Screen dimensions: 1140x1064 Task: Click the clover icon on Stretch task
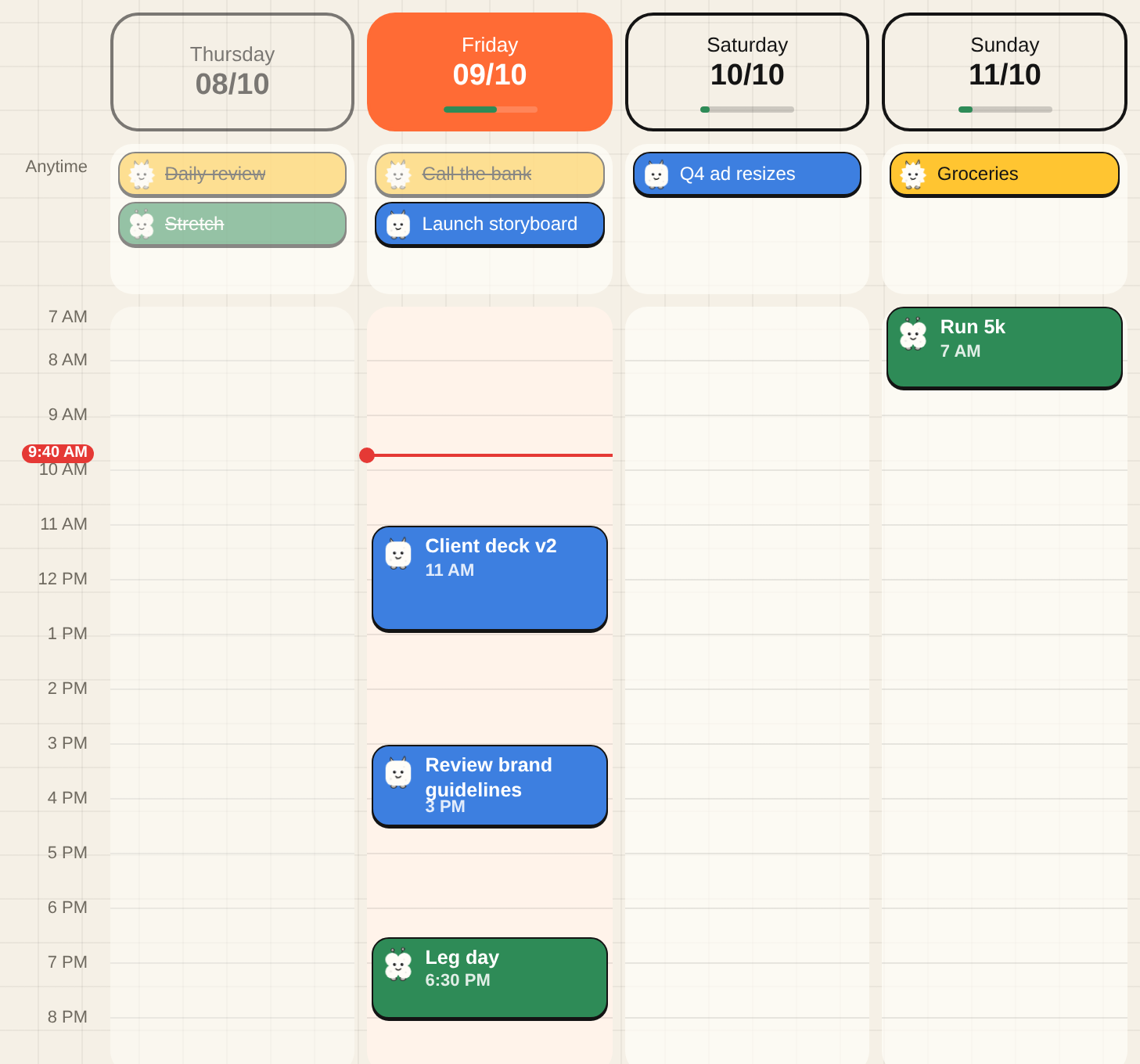142,225
